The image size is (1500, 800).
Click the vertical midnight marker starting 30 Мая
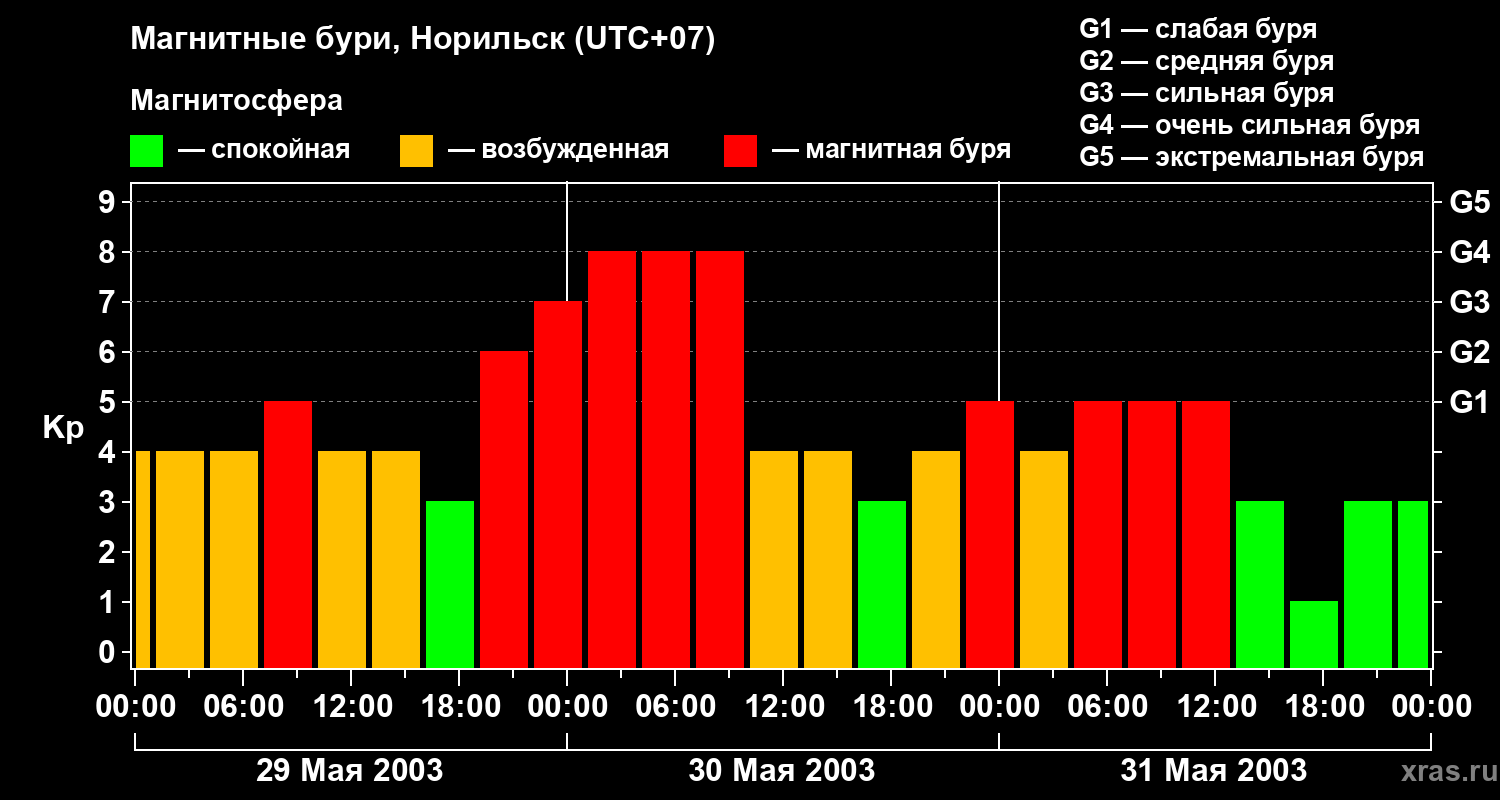(567, 241)
